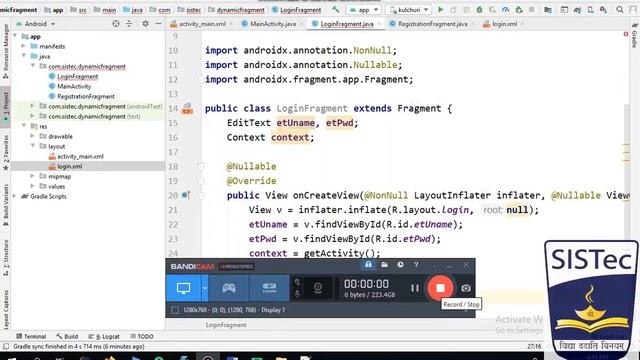
Task: Tick the checkbox beside 1280x768 Display 1
Action: (x=175, y=310)
